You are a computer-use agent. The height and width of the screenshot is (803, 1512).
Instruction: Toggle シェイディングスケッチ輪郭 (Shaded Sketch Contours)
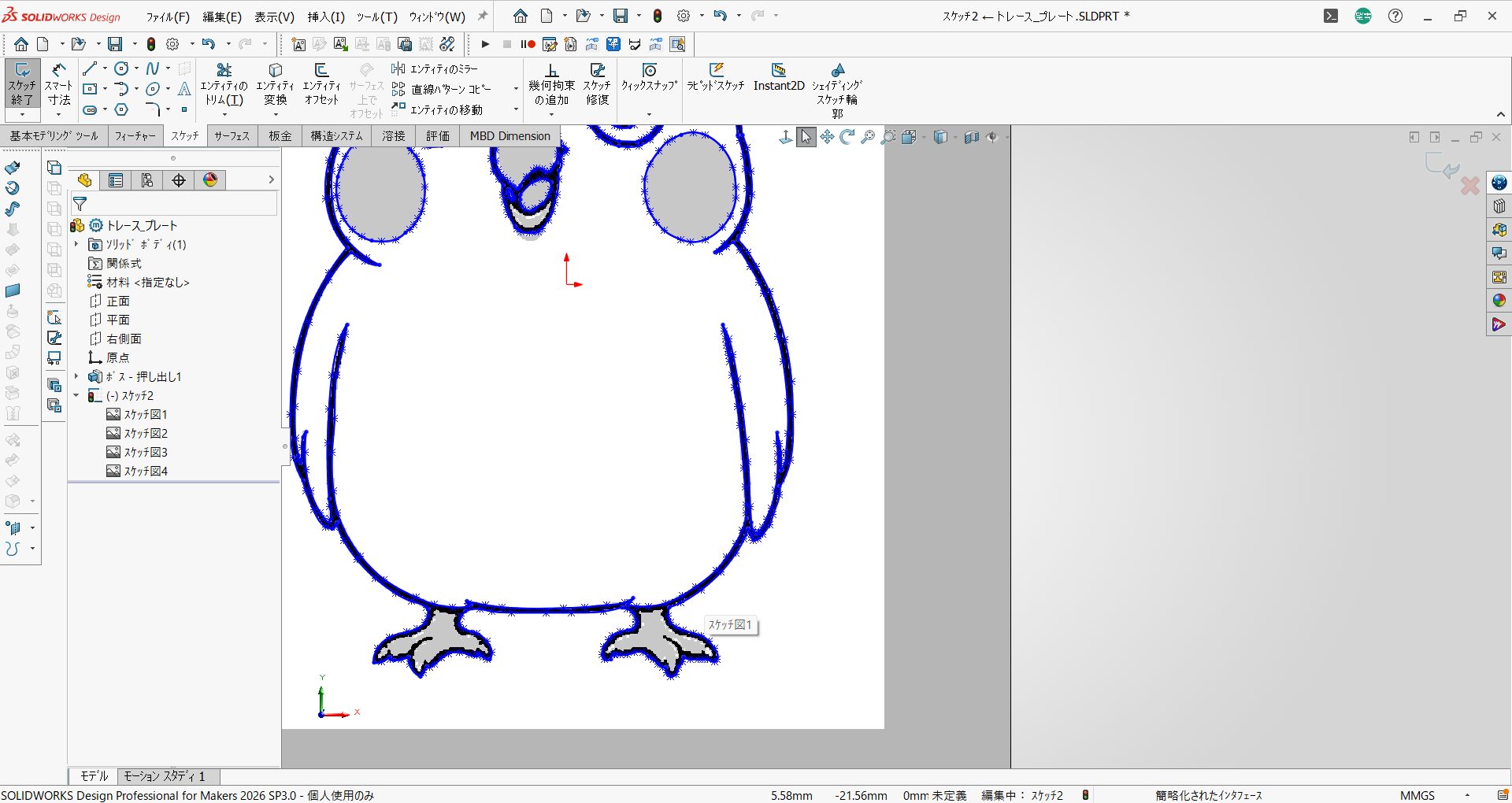pyautogui.click(x=837, y=91)
